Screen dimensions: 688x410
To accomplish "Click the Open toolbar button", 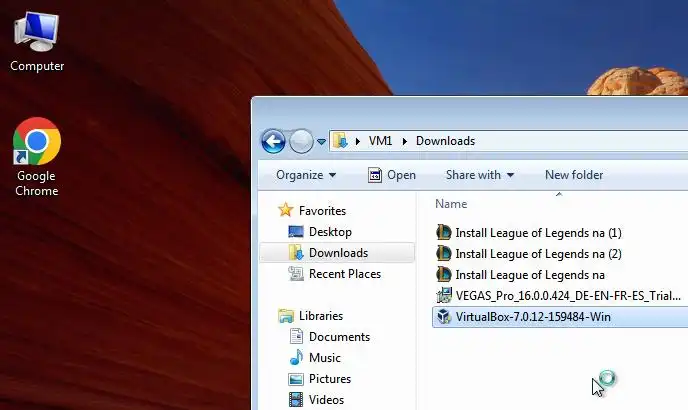I will point(392,175).
